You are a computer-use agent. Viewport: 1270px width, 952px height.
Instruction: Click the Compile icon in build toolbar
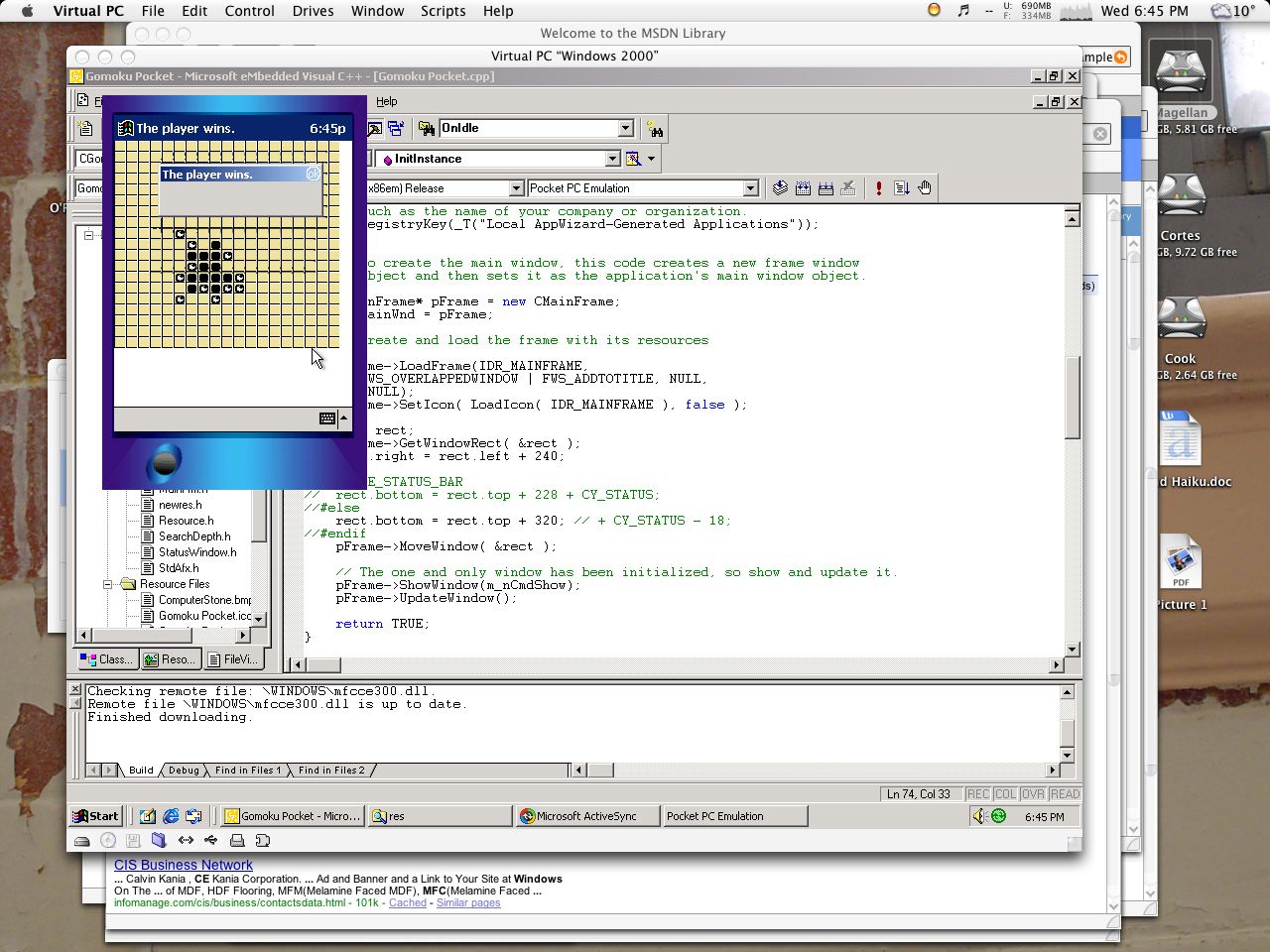tap(781, 188)
